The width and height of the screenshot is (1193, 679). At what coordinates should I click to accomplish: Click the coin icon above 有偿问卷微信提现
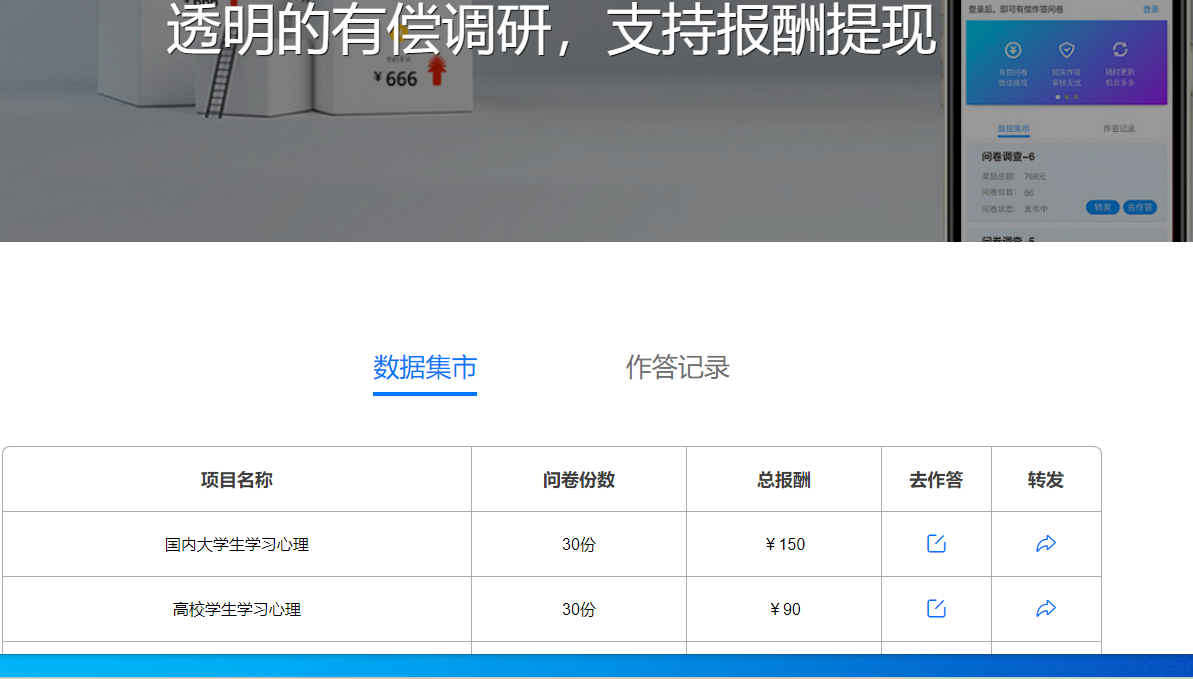[x=1013, y=50]
